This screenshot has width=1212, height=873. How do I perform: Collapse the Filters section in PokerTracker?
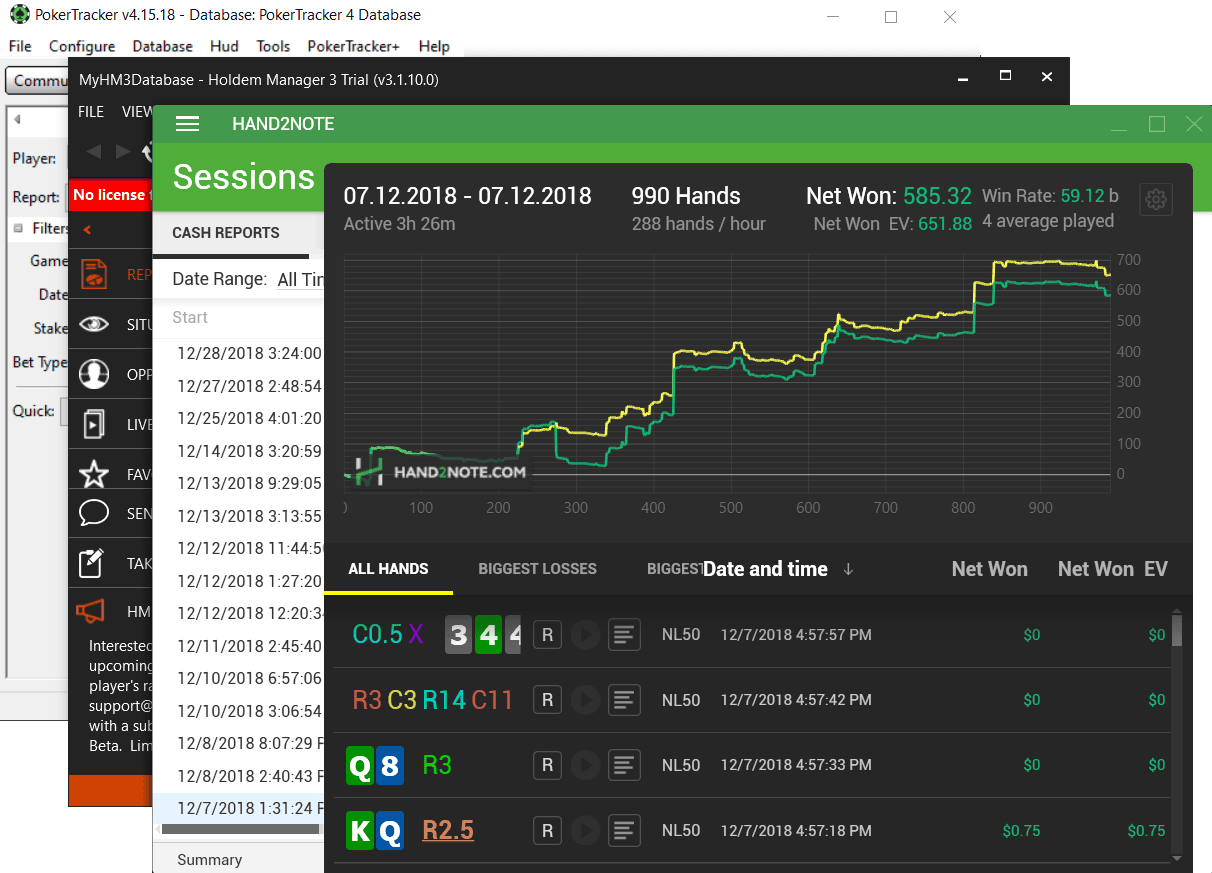pyautogui.click(x=18, y=228)
